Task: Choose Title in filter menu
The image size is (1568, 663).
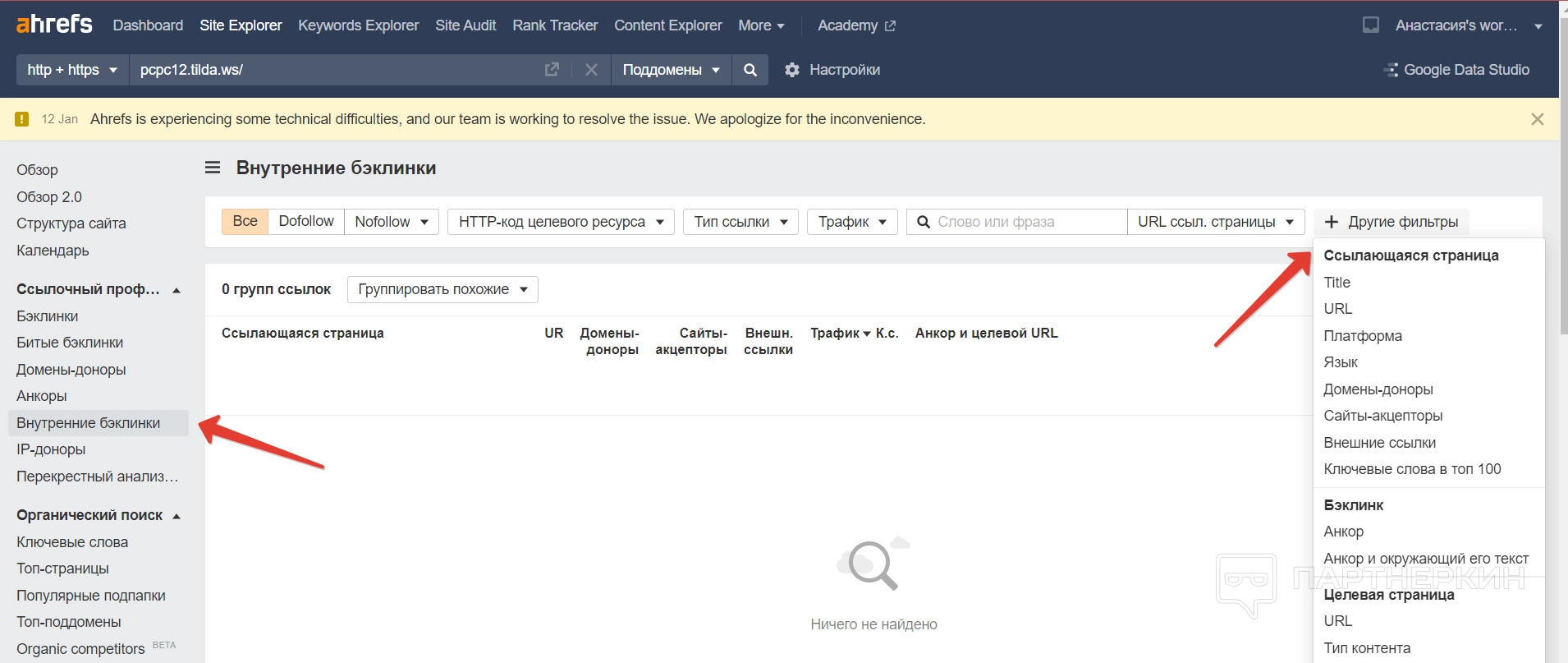Action: tap(1336, 283)
